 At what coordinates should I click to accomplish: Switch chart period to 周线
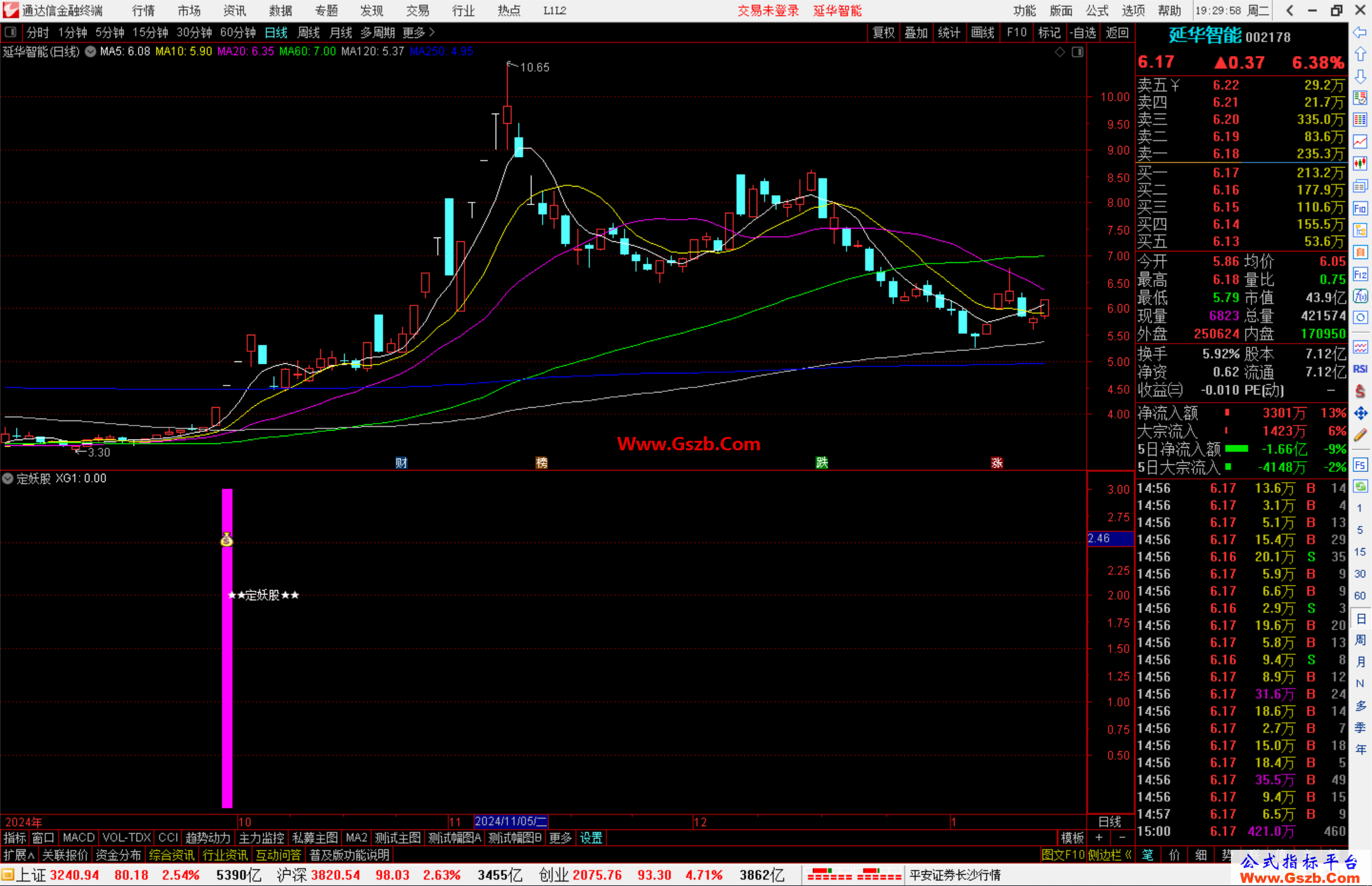[x=309, y=32]
